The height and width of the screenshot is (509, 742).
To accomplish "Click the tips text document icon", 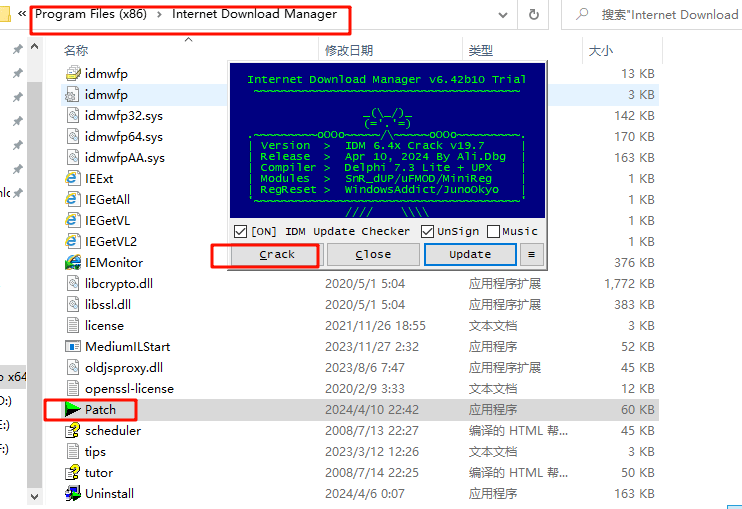I will coord(72,451).
